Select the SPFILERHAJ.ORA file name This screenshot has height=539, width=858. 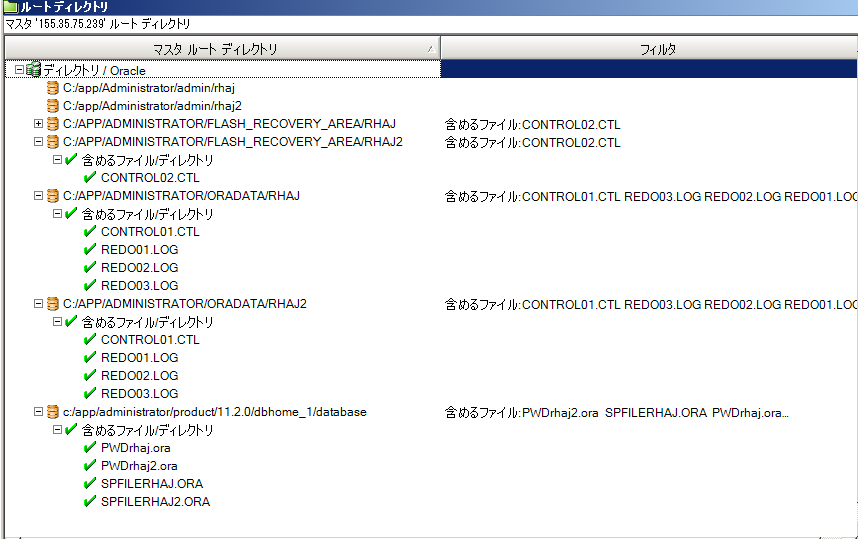(x=152, y=484)
